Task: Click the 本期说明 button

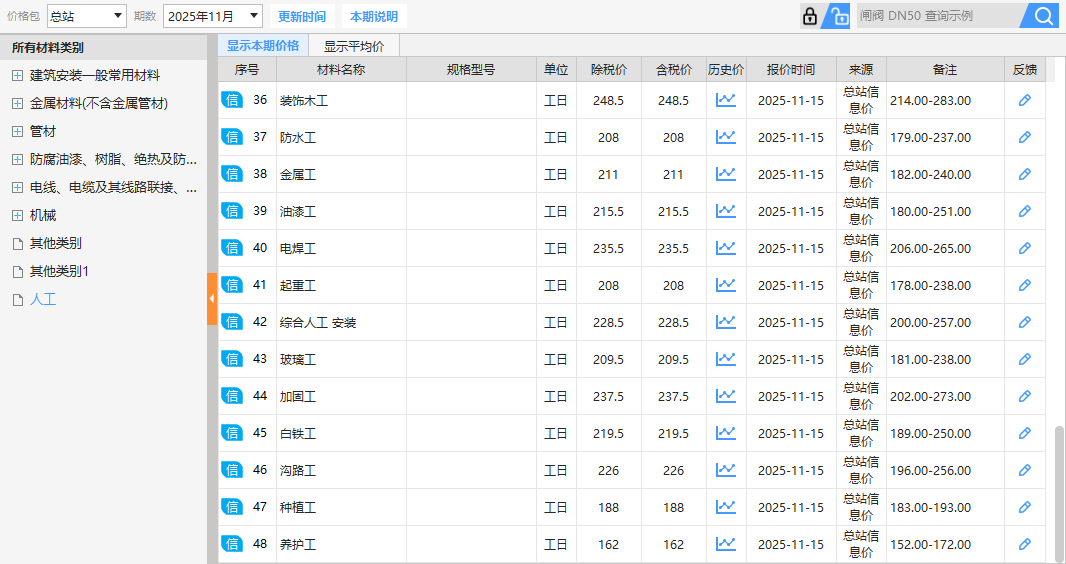Action: click(x=374, y=16)
